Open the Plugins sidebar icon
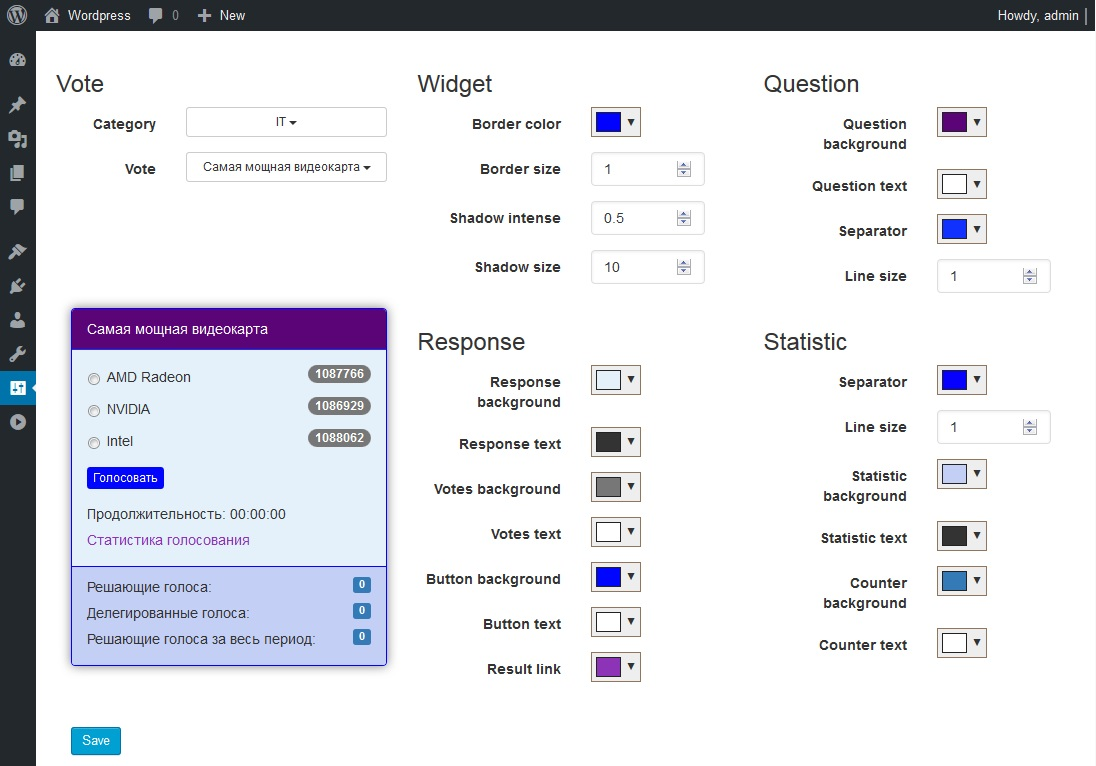Image resolution: width=1096 pixels, height=766 pixels. [x=17, y=286]
